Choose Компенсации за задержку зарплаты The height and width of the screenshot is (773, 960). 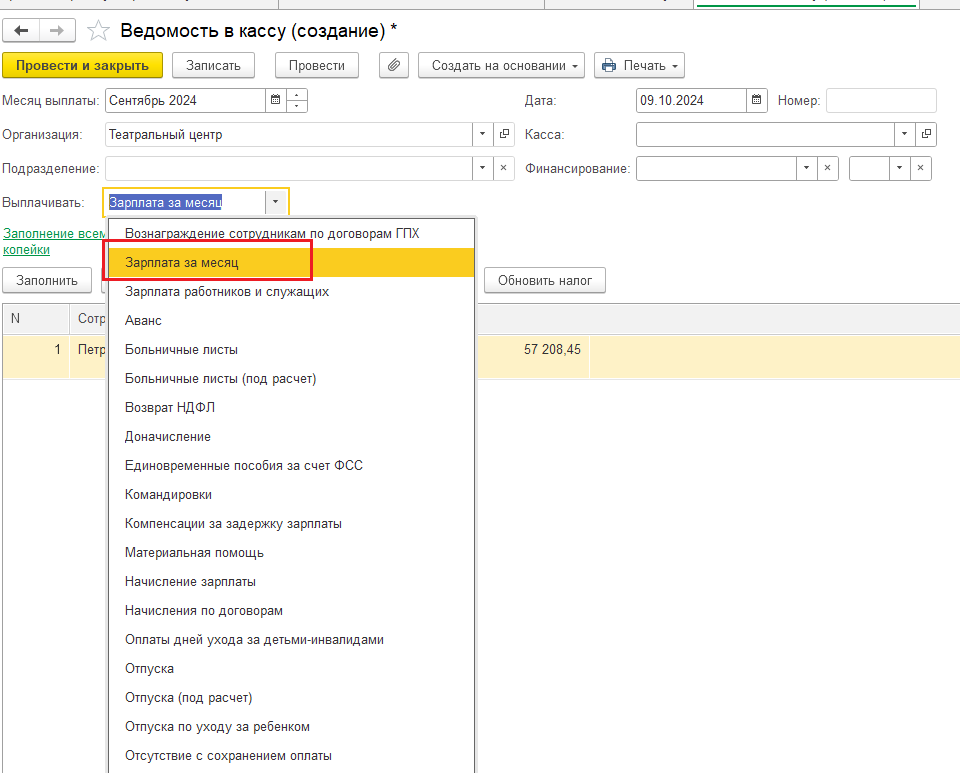pos(291,523)
